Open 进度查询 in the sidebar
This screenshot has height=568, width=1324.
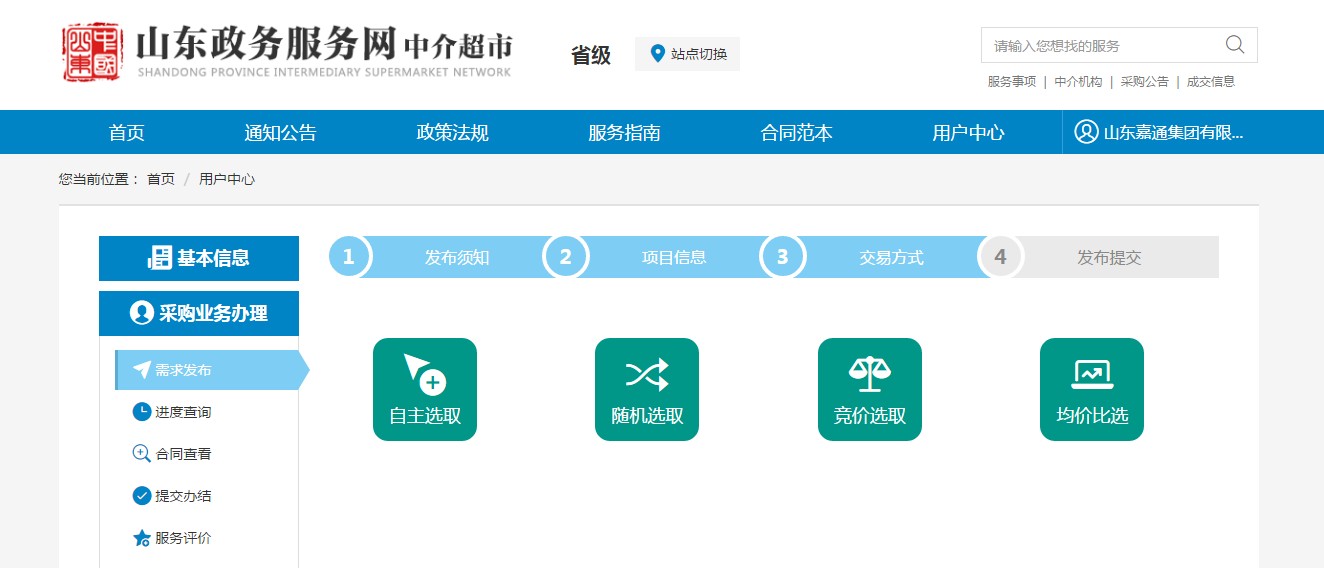[183, 412]
